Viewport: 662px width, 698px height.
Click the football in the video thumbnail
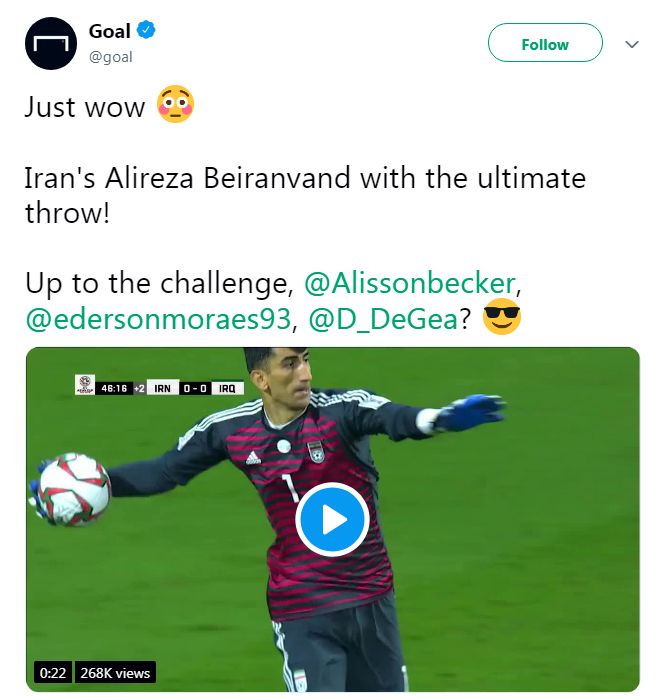tap(74, 489)
